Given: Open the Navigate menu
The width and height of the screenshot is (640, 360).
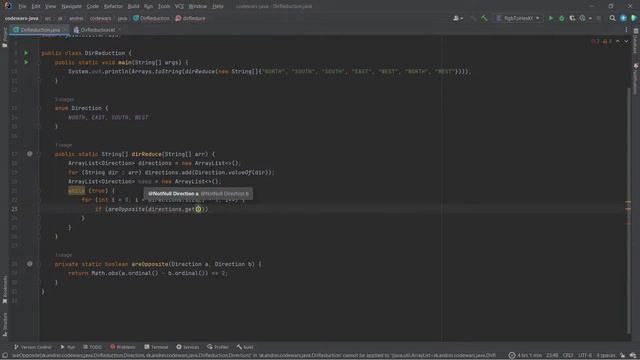Looking at the screenshot, I should point(71,7).
